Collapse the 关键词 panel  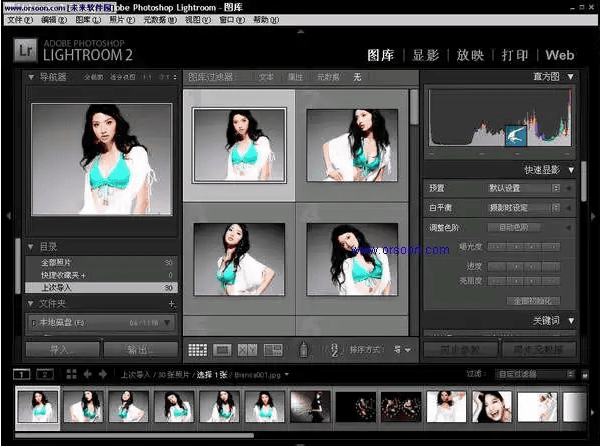571,321
